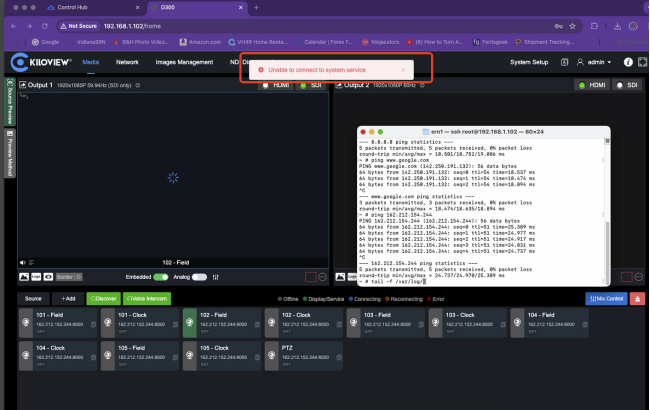Viewport: 650px width, 410px height.
Task: Click camera icon of 105 - Field source
Action: [x=107, y=355]
